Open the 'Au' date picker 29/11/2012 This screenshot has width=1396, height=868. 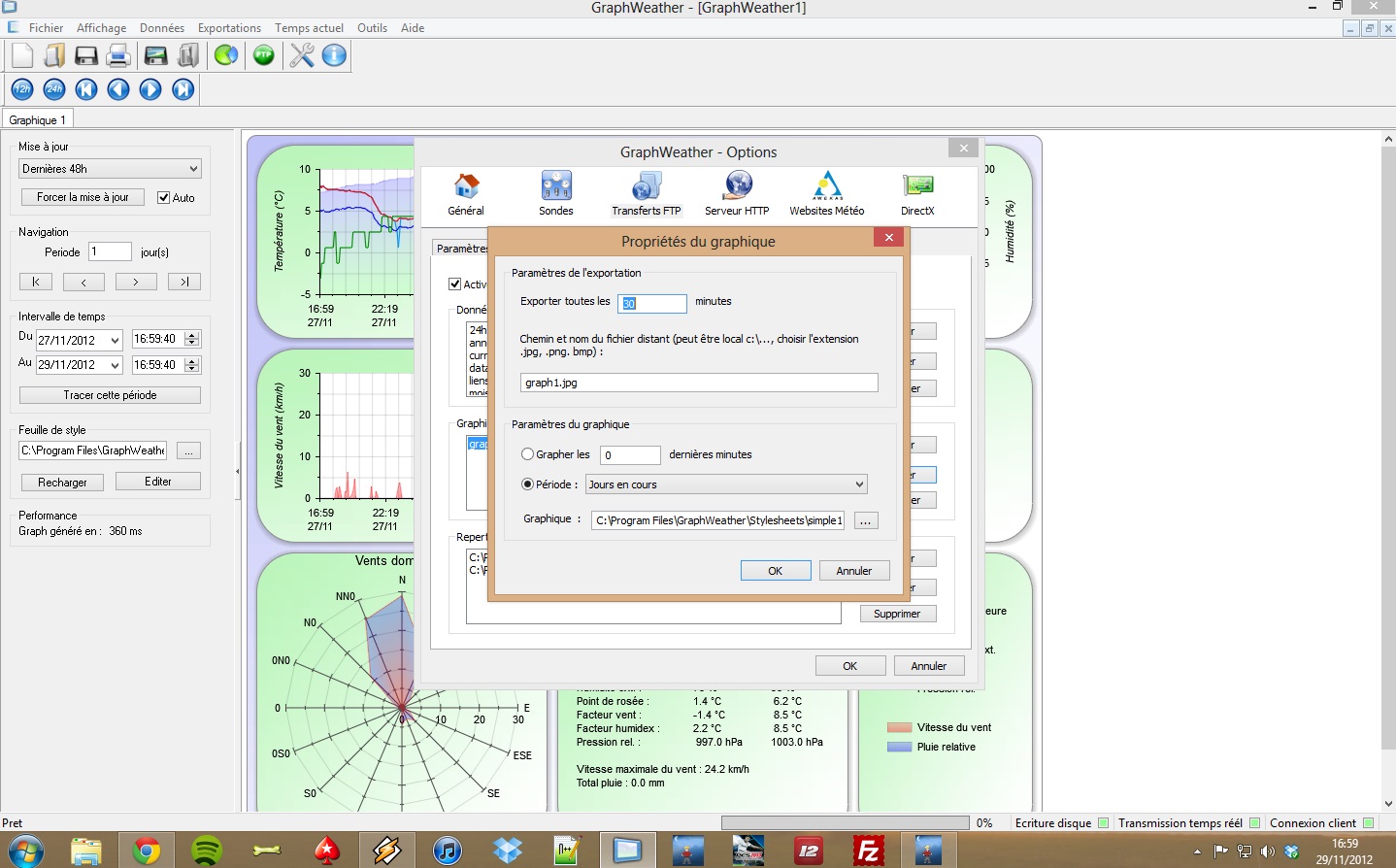click(79, 365)
